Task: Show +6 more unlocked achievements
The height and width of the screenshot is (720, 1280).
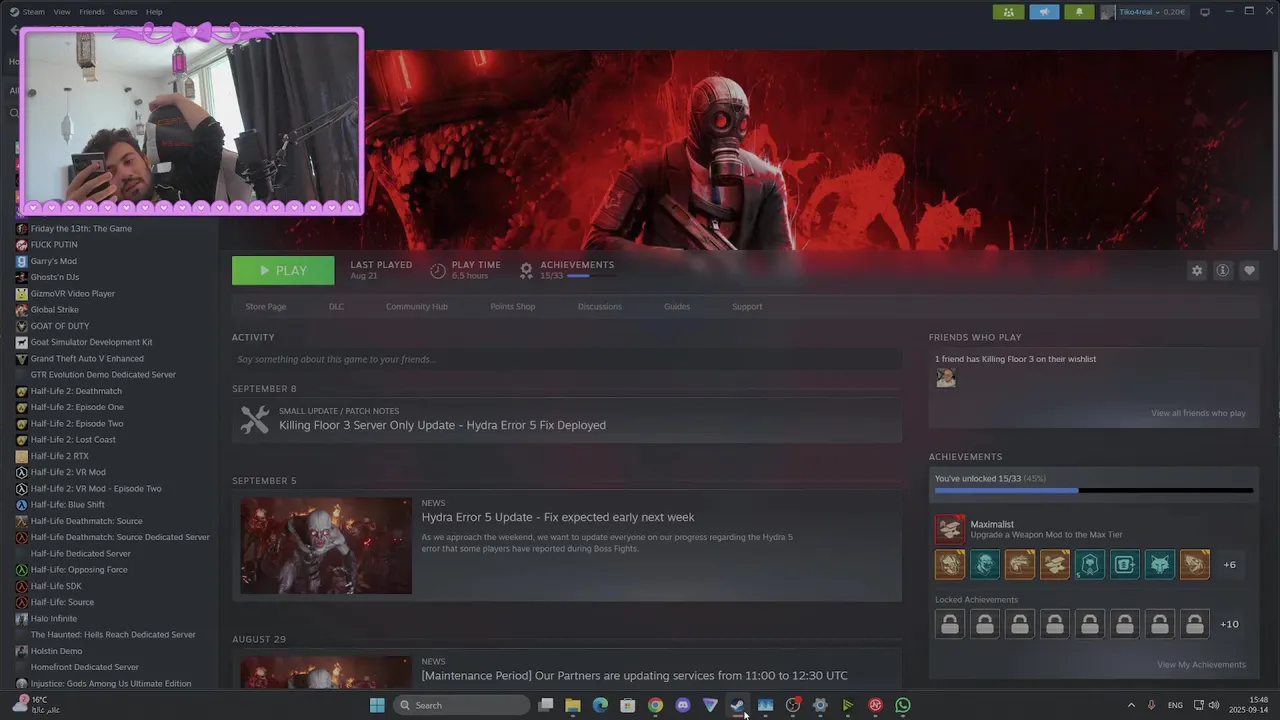Action: pos(1229,565)
